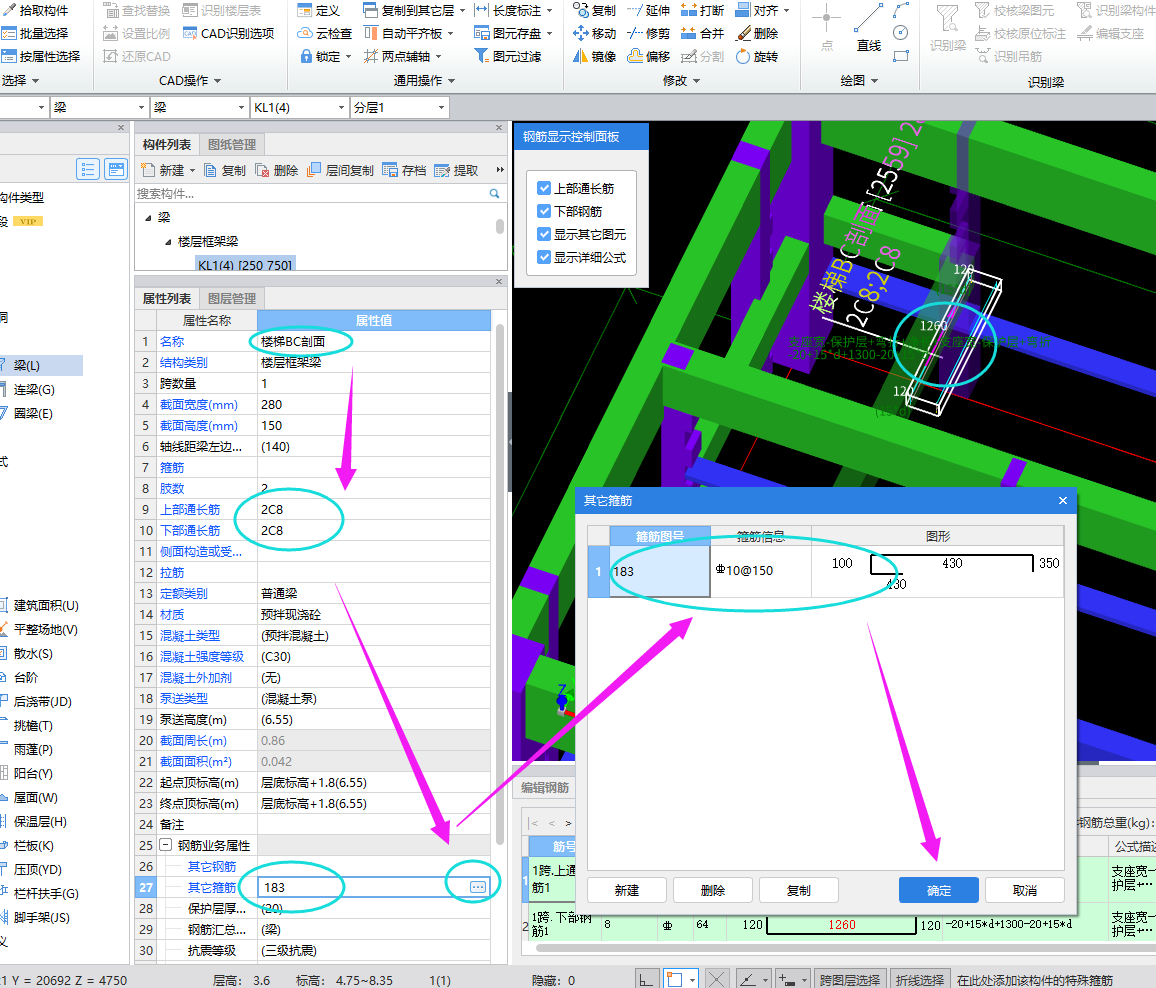Screen dimensions: 1156x988
Task: Select the 批量选择 batch select tool
Action: tap(35, 33)
